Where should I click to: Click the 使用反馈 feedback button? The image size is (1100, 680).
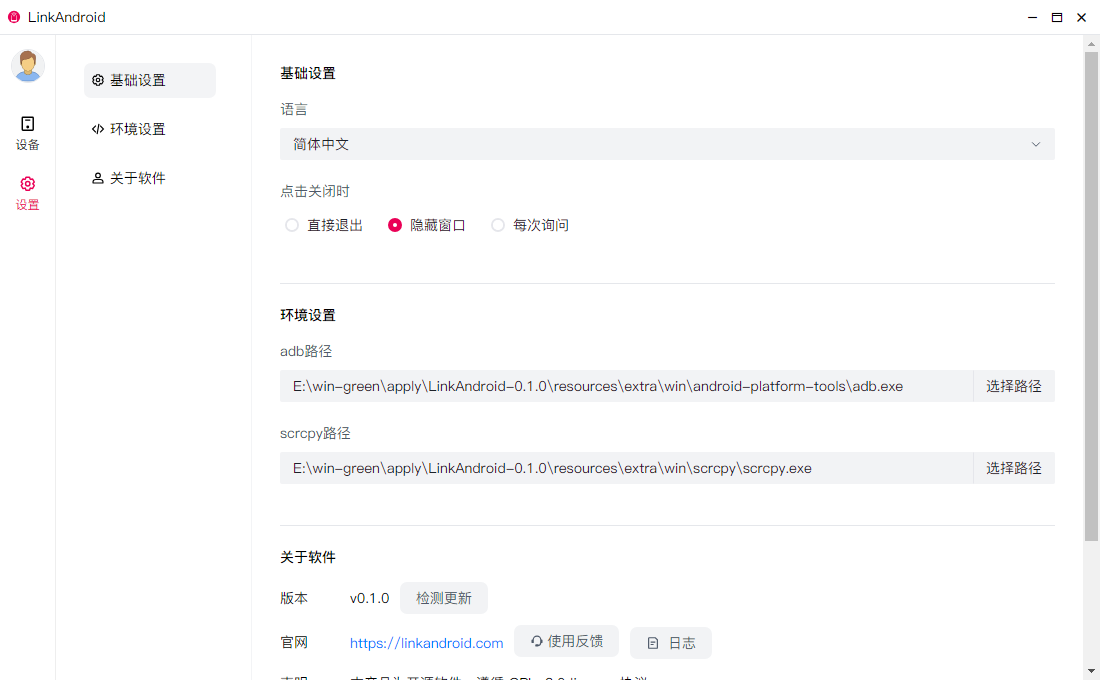566,641
